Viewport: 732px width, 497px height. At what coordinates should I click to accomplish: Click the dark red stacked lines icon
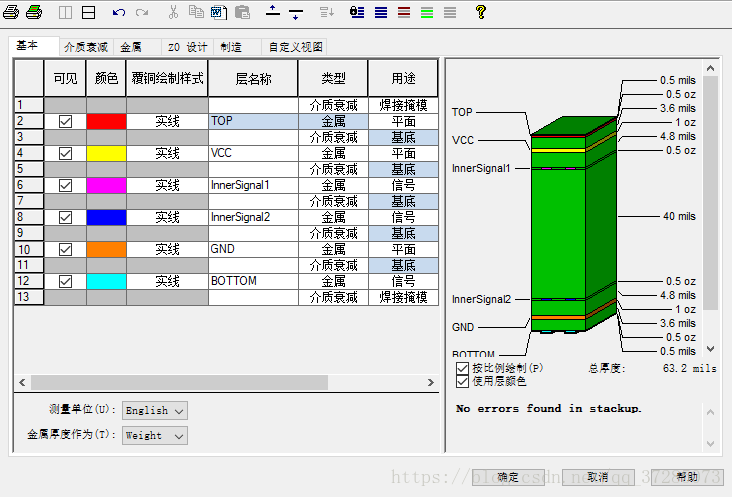404,12
